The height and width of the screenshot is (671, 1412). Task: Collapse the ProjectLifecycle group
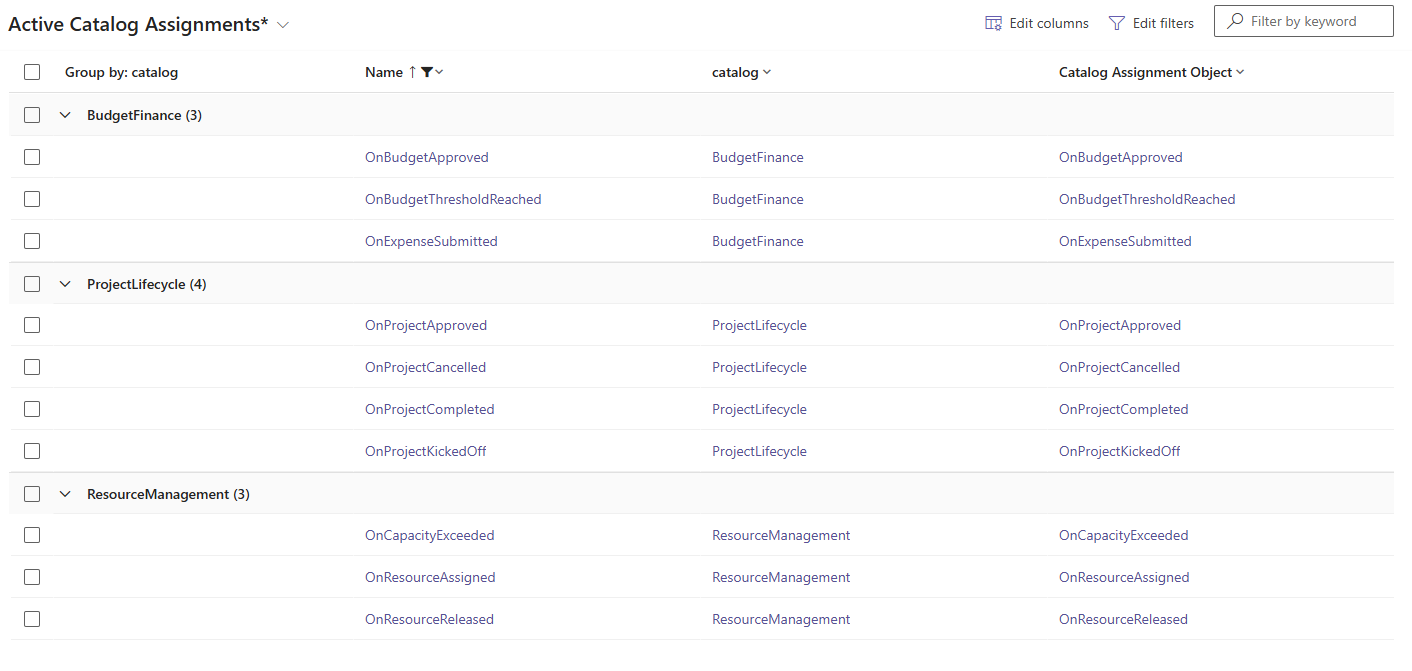click(x=65, y=283)
